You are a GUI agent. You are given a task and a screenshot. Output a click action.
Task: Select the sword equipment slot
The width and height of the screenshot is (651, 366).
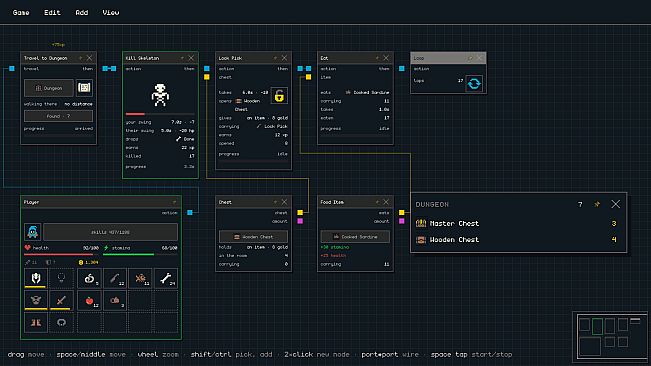pyautogui.click(x=61, y=300)
